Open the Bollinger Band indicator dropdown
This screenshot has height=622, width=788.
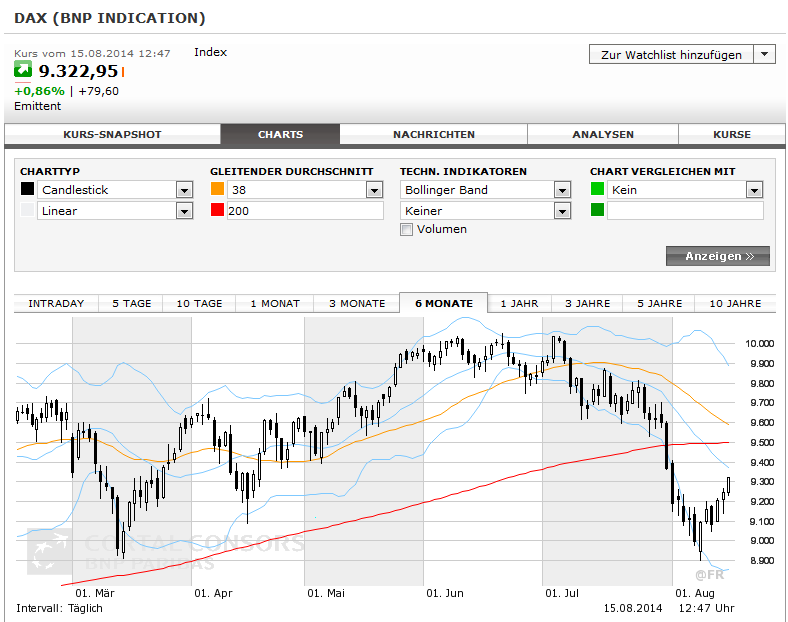[562, 190]
